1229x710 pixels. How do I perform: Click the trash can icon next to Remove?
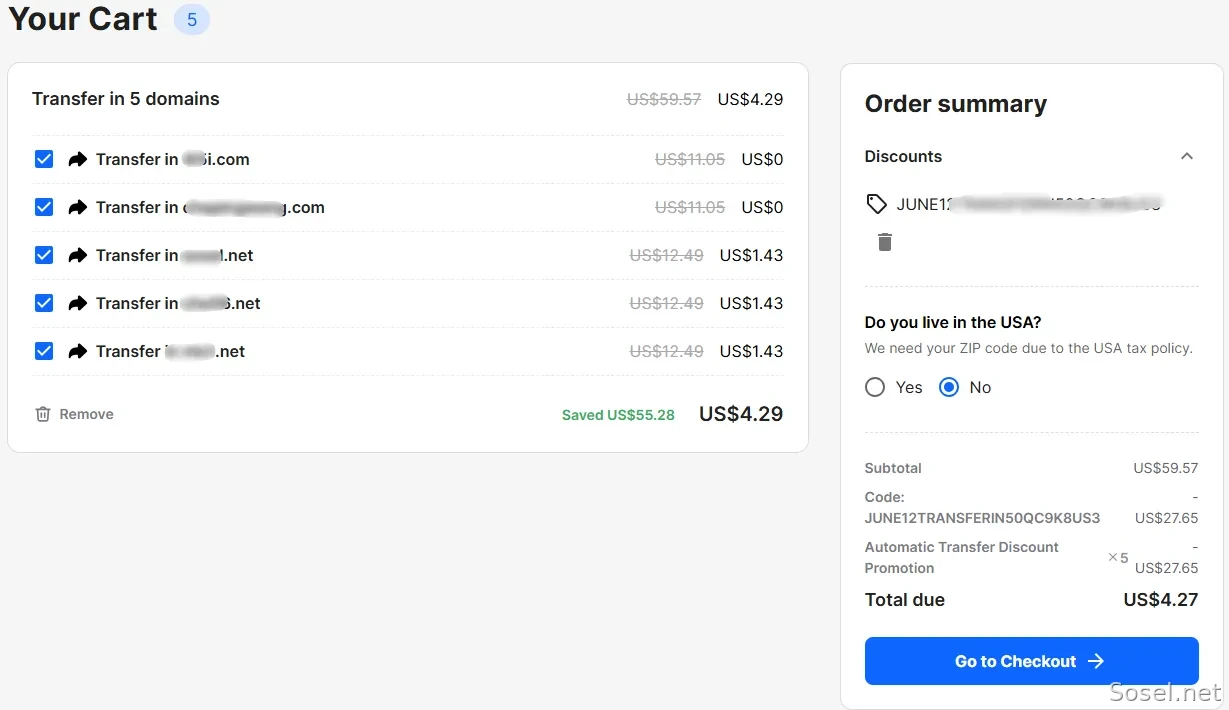pyautogui.click(x=43, y=414)
